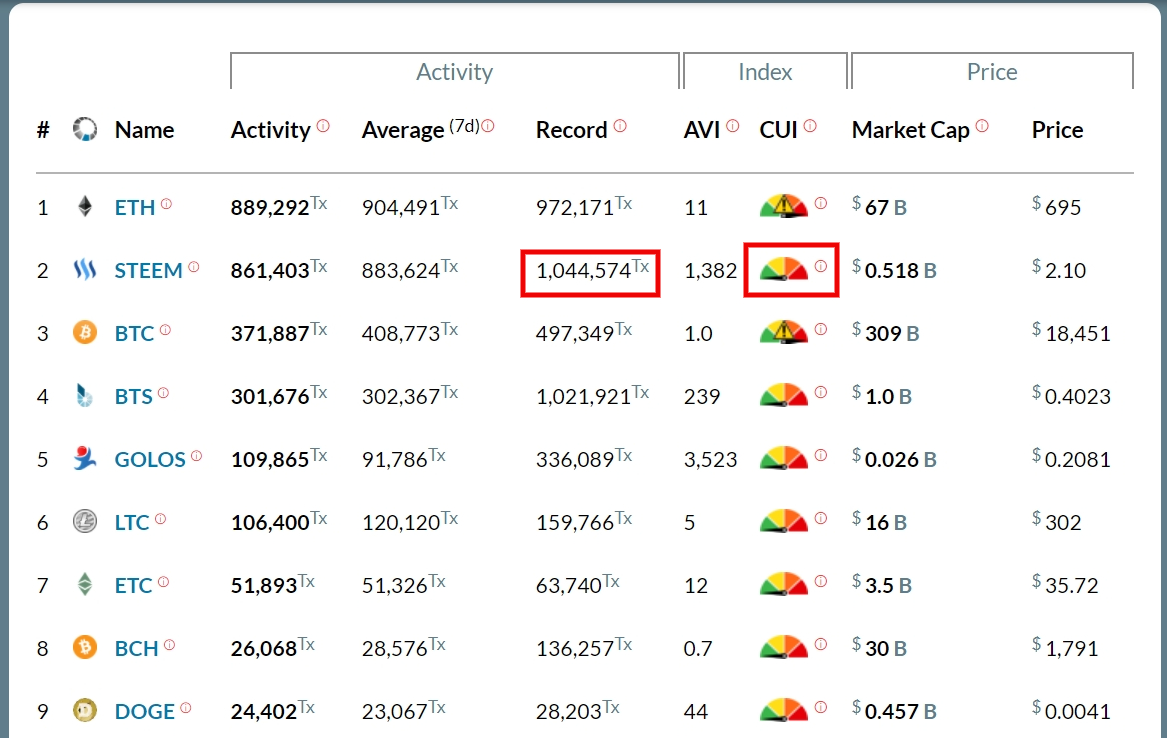1167x738 pixels.
Task: Click the Bitcoin Cash BCH logo
Action: 85,647
